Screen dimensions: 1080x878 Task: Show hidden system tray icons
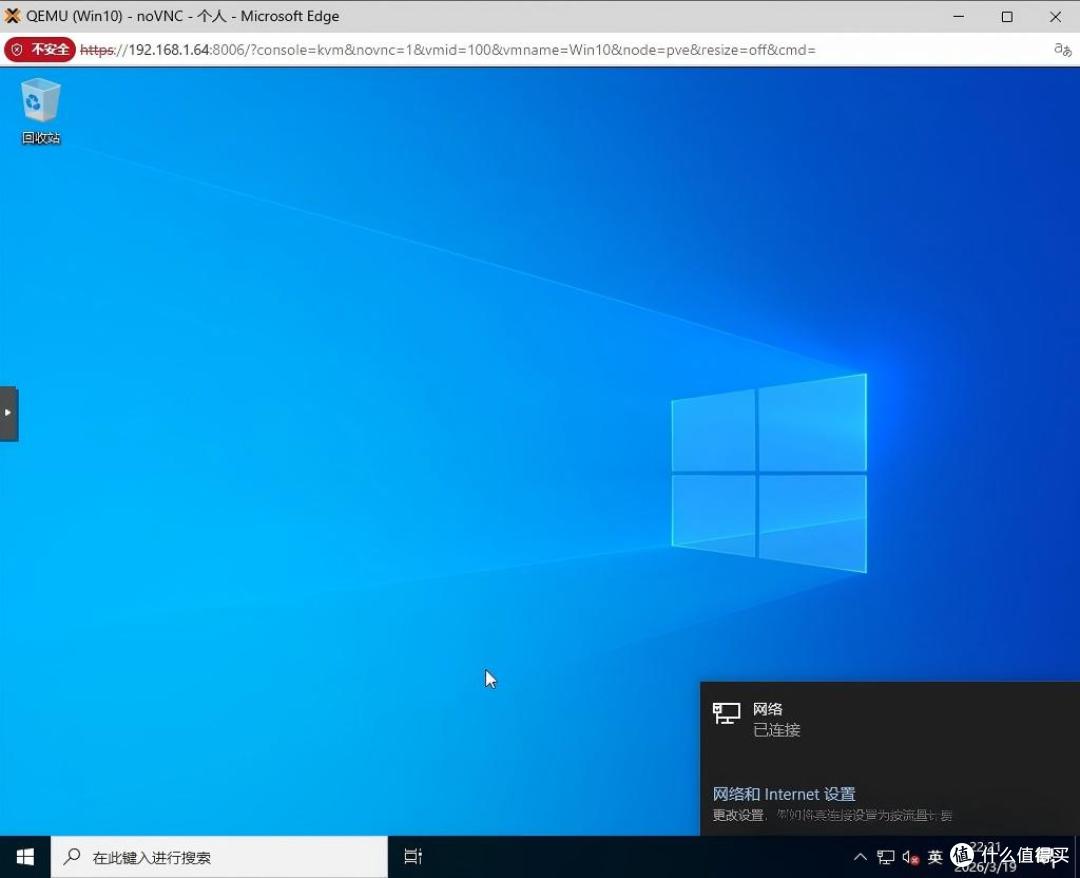(x=860, y=857)
